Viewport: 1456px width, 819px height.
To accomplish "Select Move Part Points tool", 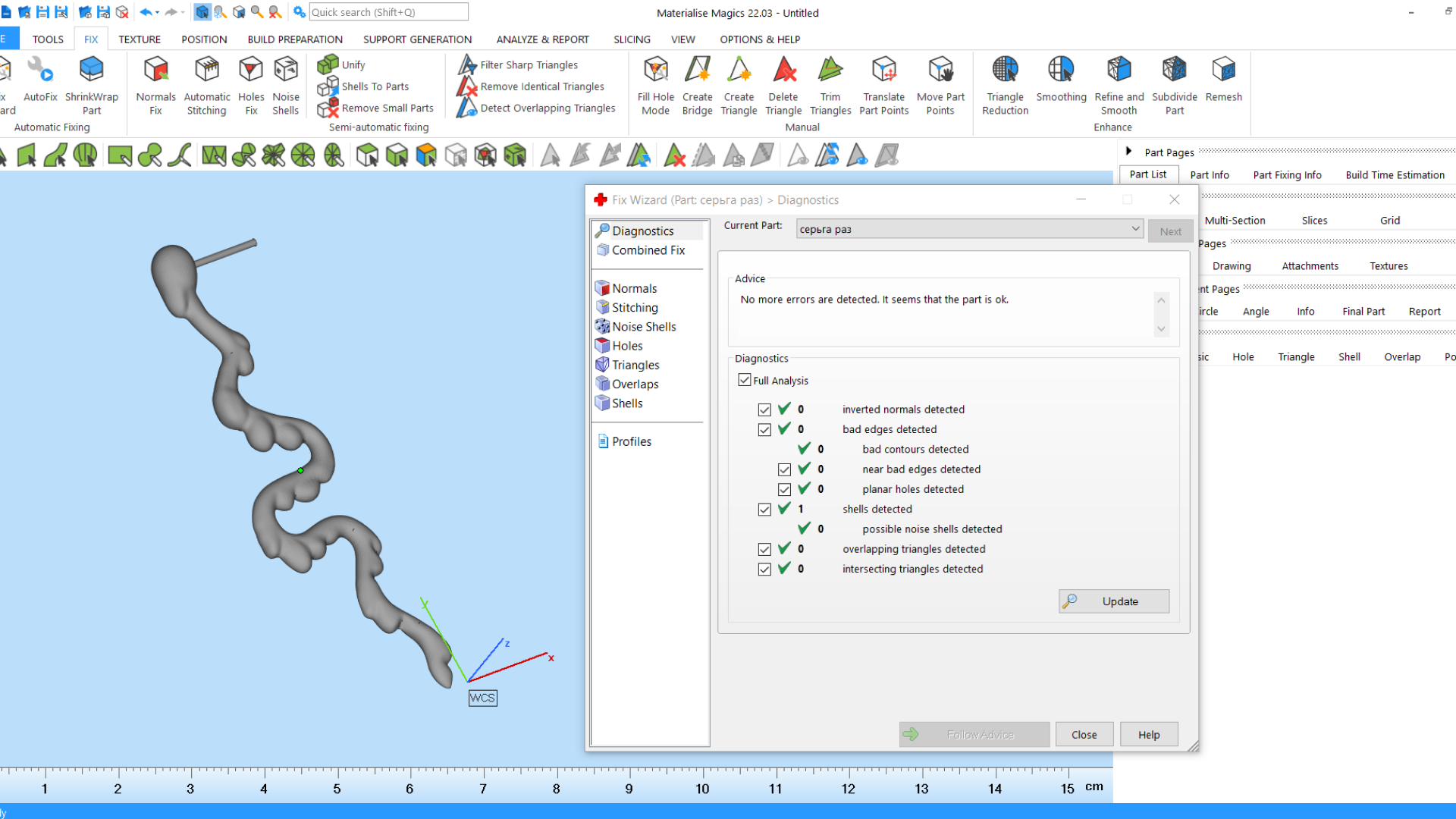I will pos(940,85).
